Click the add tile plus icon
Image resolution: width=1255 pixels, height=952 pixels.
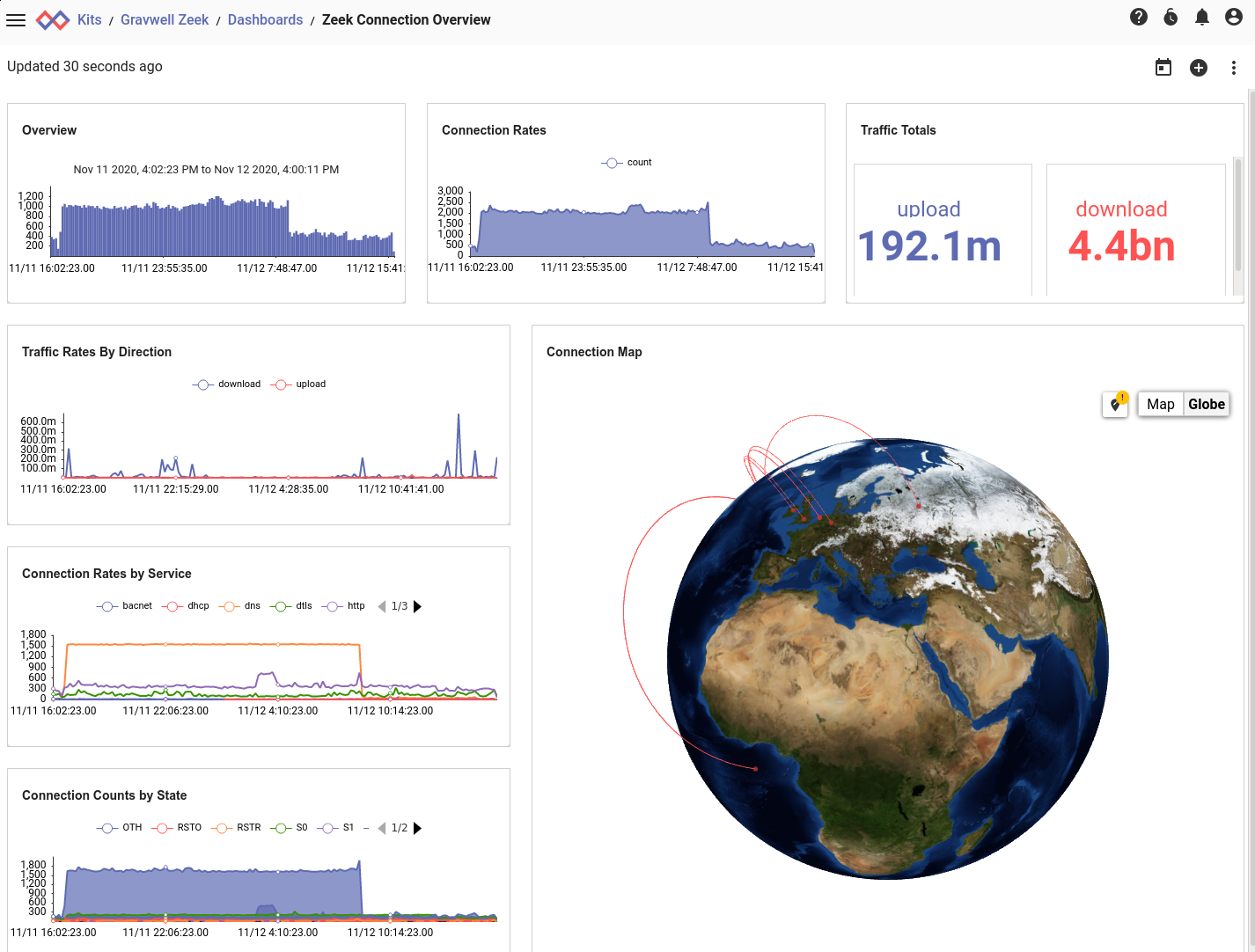pyautogui.click(x=1199, y=68)
